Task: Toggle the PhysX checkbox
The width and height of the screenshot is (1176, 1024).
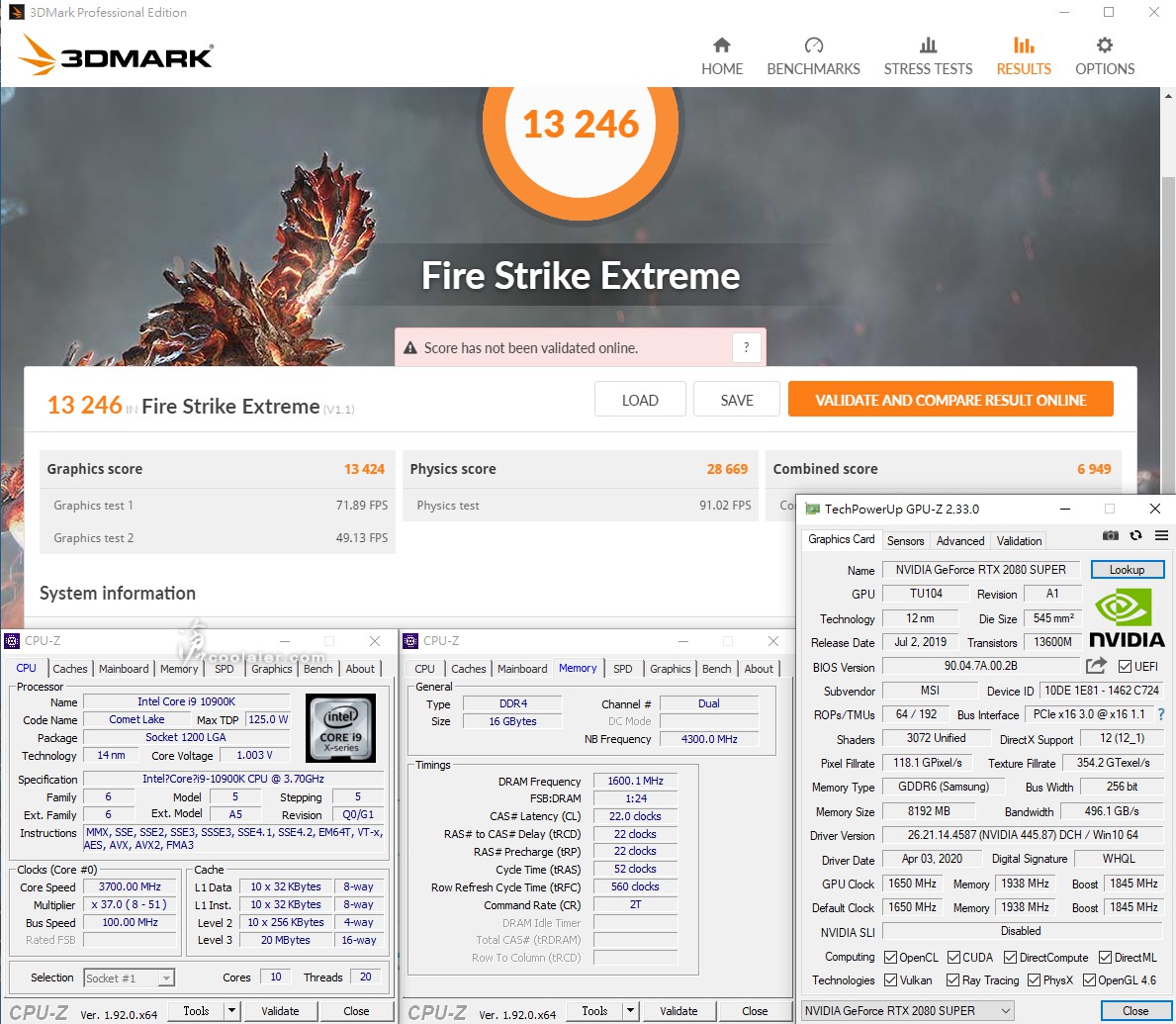Action: click(1034, 980)
